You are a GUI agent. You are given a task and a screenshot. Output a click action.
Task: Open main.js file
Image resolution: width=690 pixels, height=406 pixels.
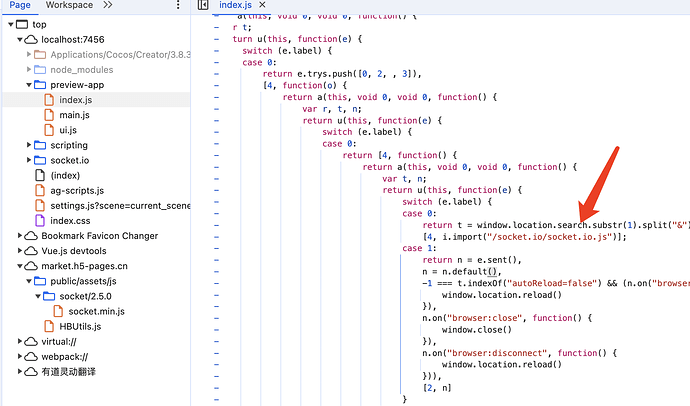click(74, 115)
